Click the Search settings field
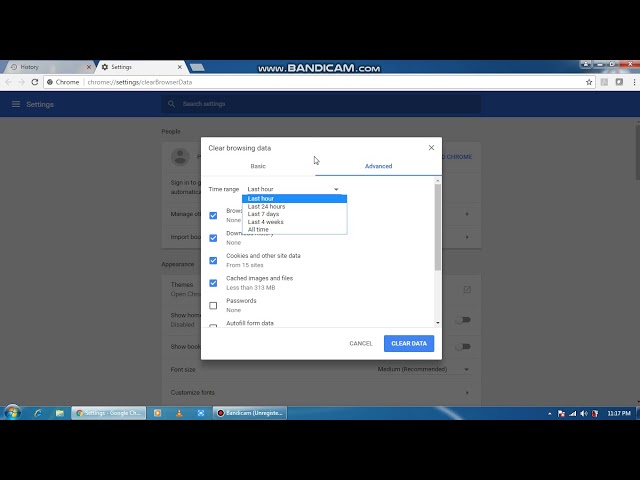640x480 pixels. [321, 104]
